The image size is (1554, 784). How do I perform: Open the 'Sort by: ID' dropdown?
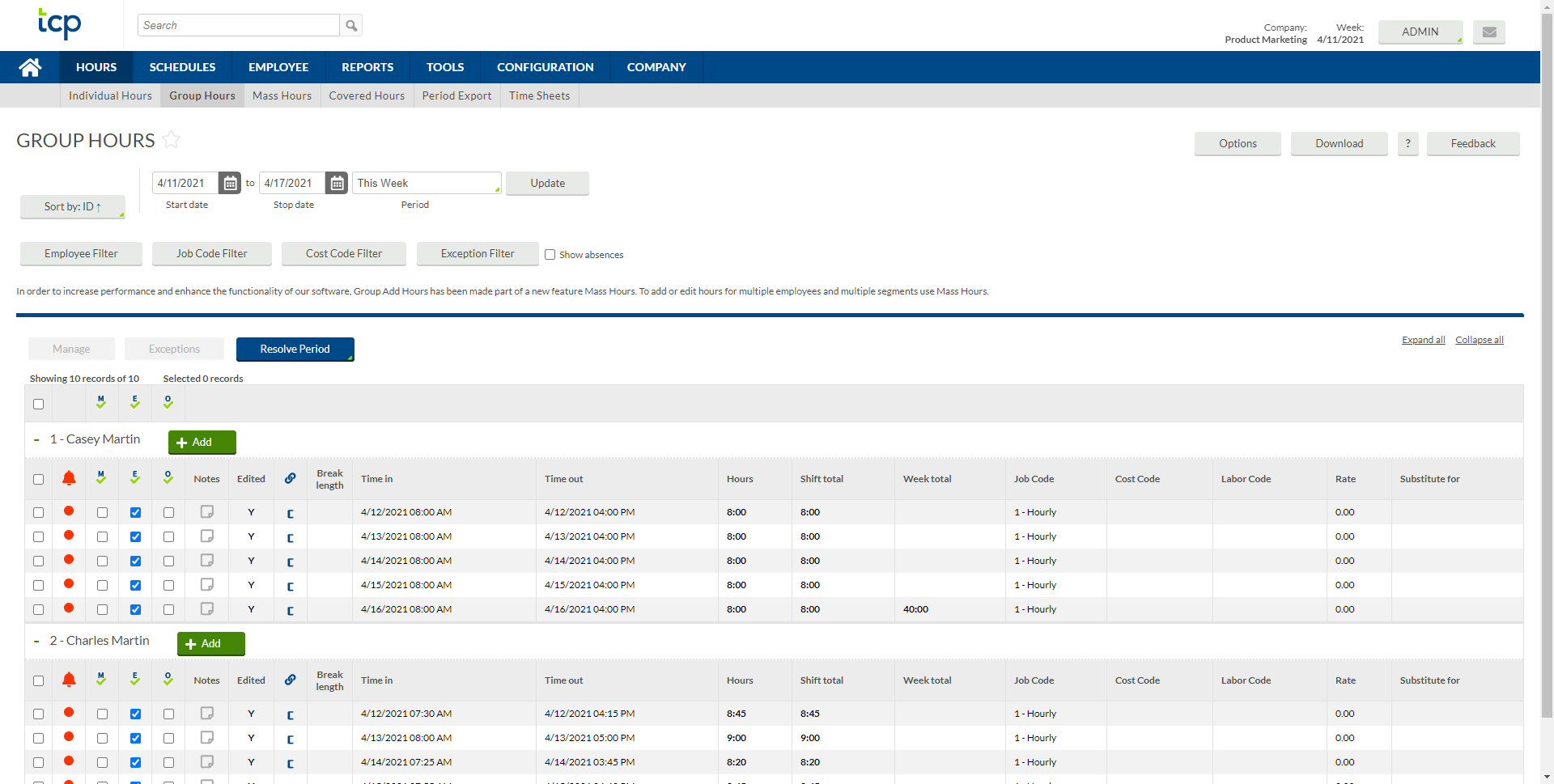(73, 207)
